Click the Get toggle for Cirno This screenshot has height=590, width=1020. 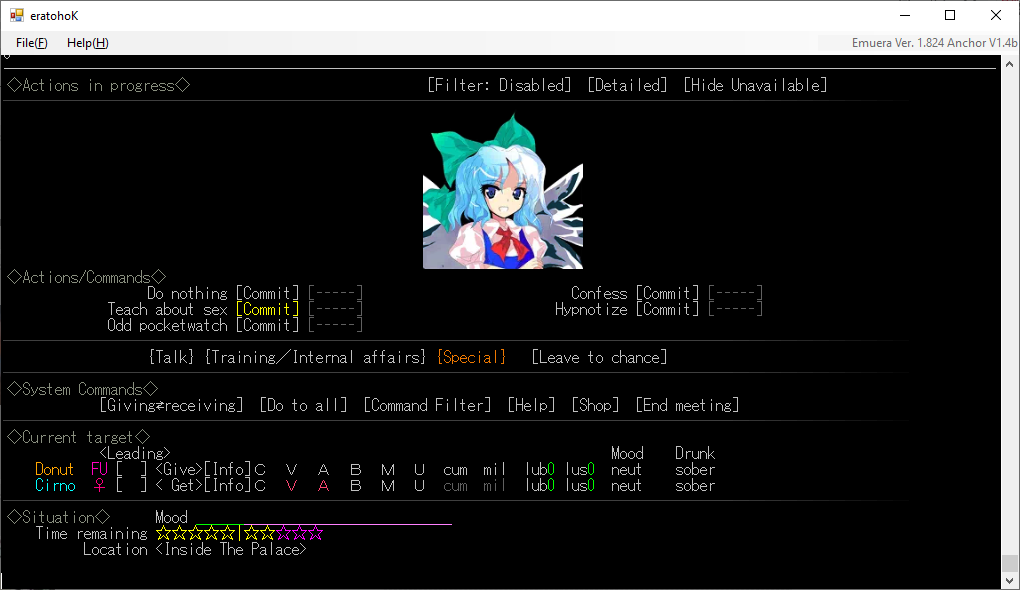coord(179,486)
